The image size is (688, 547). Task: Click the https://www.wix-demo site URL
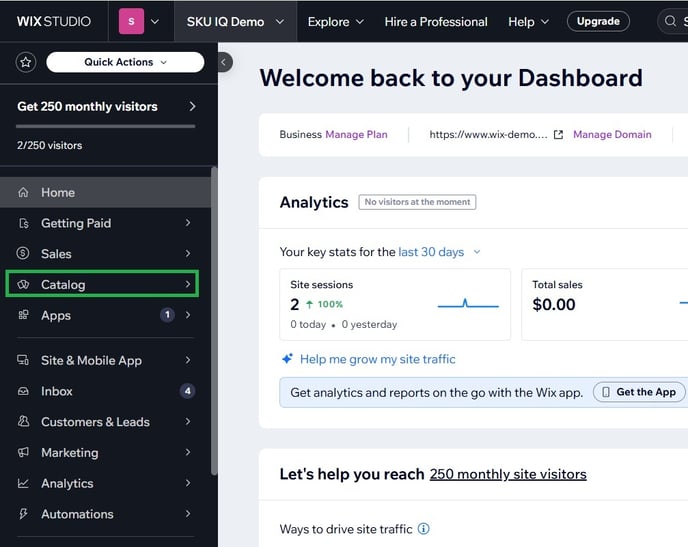coord(488,135)
